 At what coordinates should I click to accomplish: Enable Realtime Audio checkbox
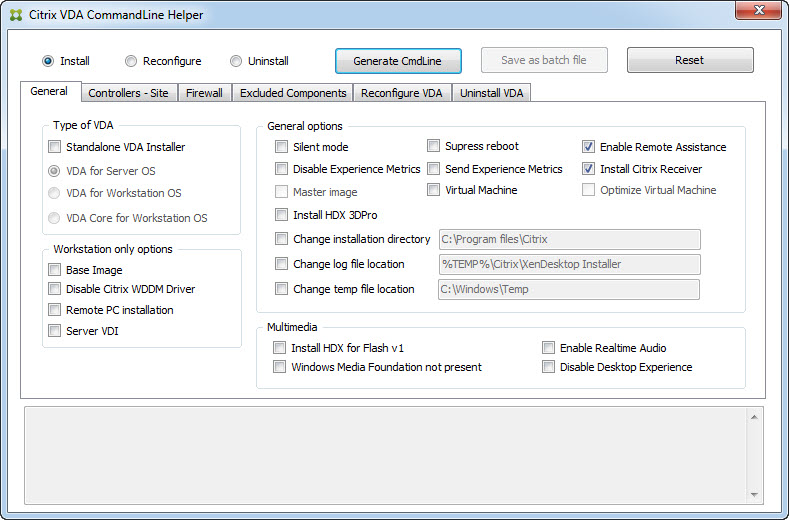(x=548, y=348)
